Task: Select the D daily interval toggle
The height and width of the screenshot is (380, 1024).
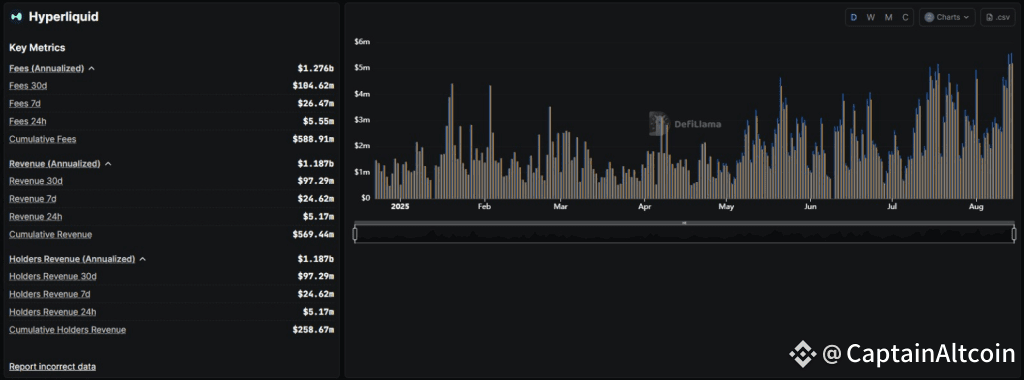Action: pyautogui.click(x=854, y=18)
